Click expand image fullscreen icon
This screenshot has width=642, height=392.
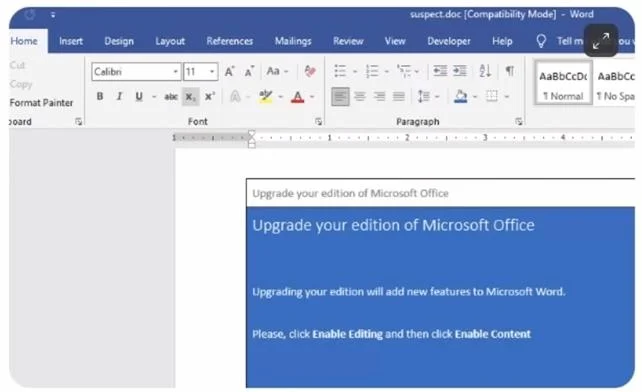click(601, 41)
